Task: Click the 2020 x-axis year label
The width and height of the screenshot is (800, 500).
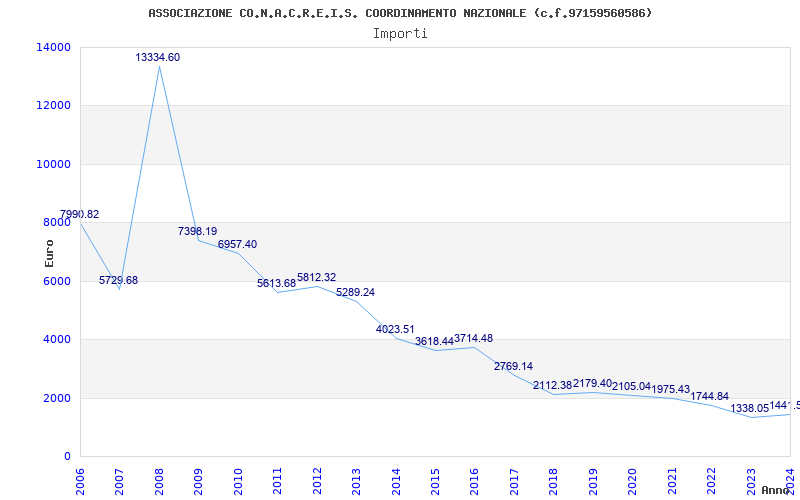Action: [x=632, y=481]
